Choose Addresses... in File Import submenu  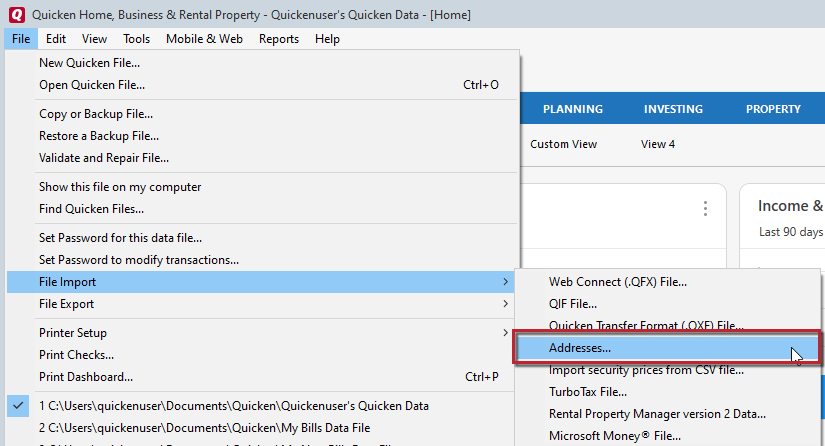coord(668,348)
